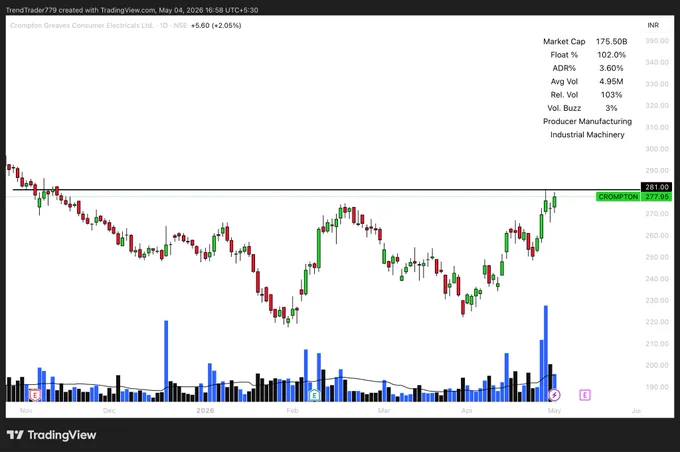Click the 1D interval label in the title
This screenshot has height=452, width=680.
163,26
